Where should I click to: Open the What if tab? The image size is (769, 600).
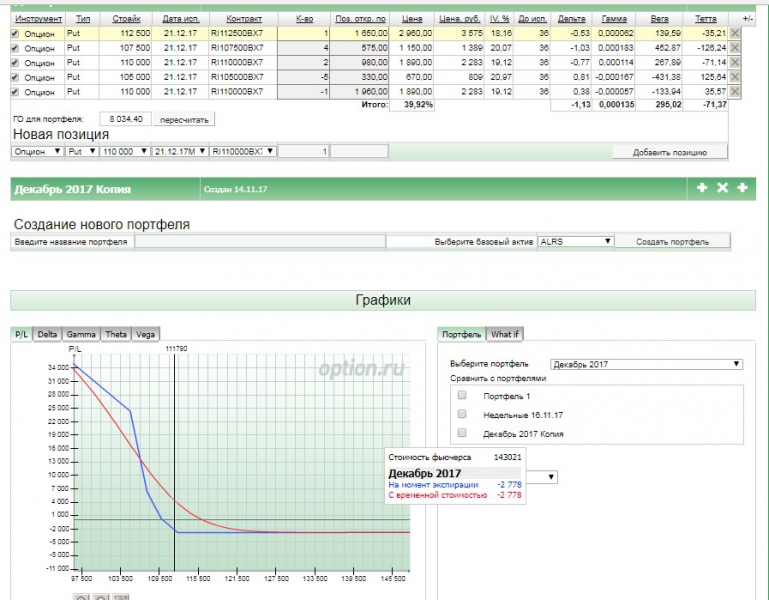505,334
